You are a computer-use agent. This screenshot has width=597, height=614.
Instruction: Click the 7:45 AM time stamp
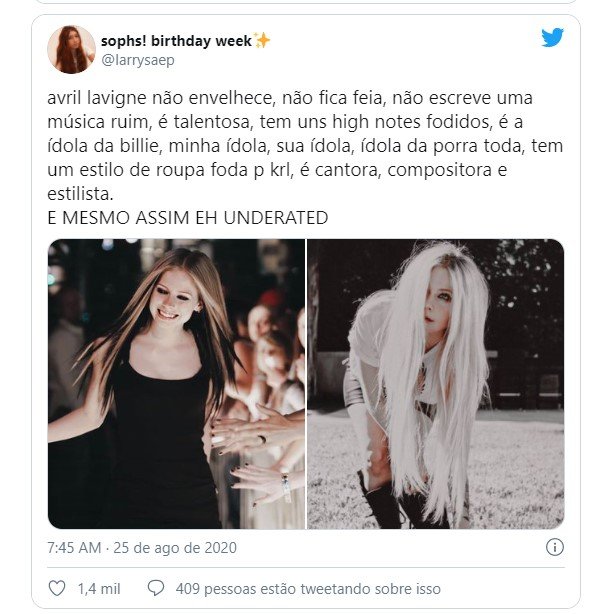(x=74, y=547)
